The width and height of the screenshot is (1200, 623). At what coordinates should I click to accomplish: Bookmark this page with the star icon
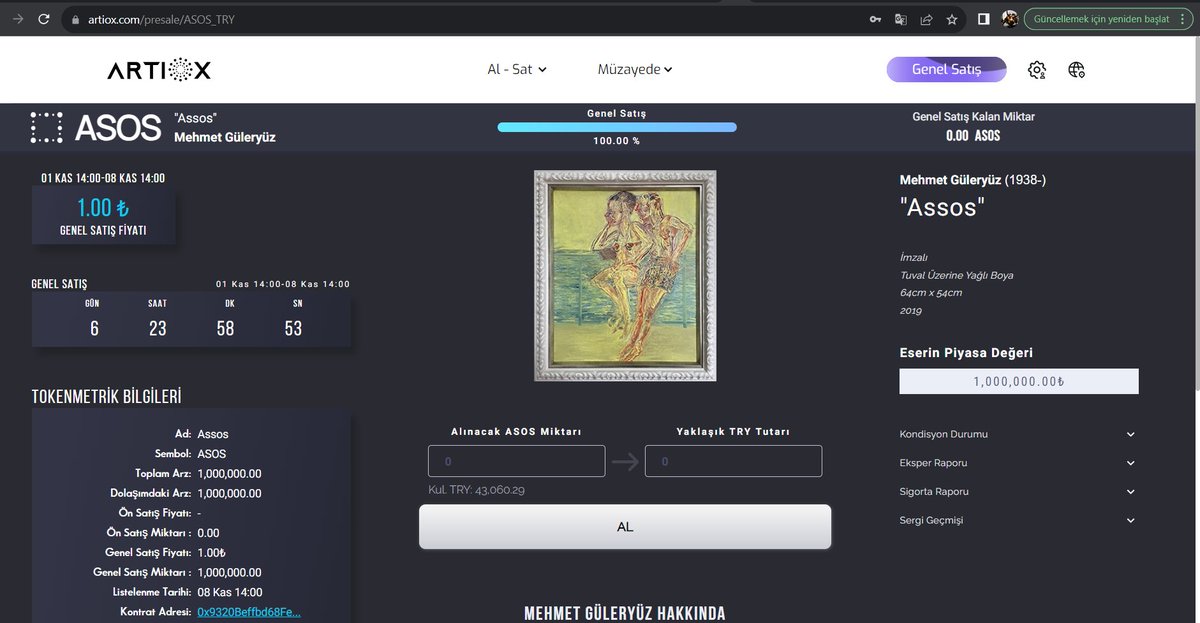coord(952,19)
